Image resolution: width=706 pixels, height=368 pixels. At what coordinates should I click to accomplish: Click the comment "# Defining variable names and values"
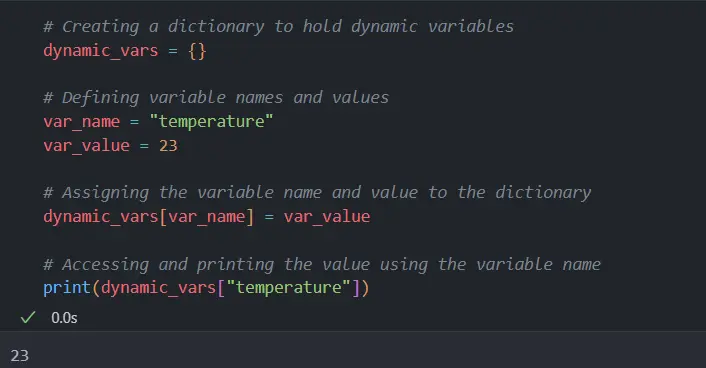216,98
